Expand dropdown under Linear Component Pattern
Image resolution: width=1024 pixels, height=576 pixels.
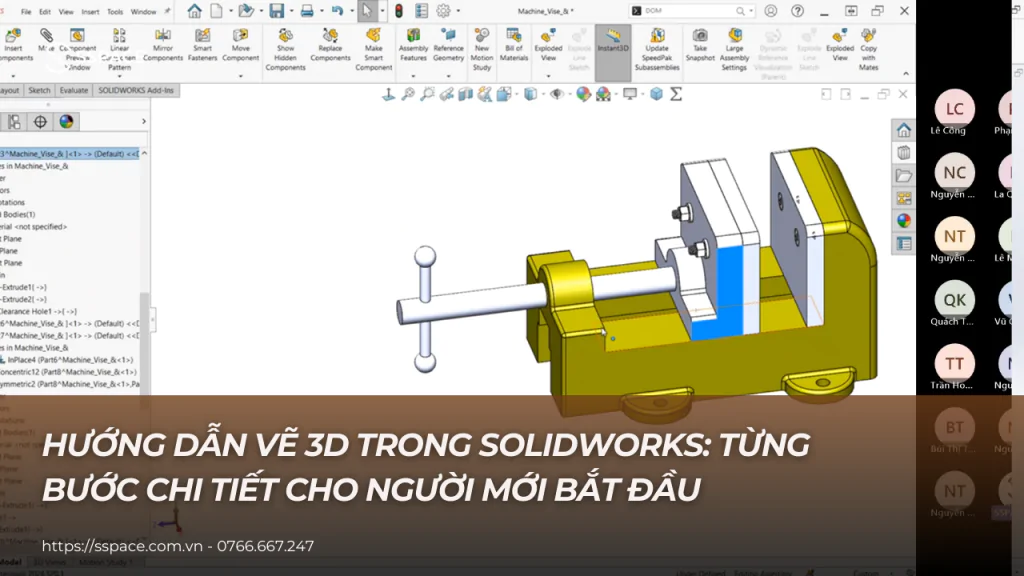(119, 76)
